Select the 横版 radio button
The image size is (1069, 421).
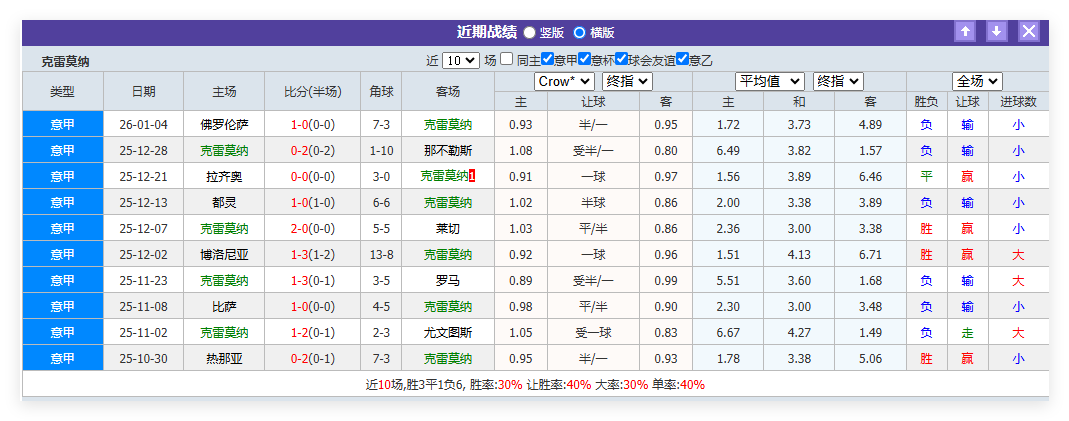coord(580,32)
